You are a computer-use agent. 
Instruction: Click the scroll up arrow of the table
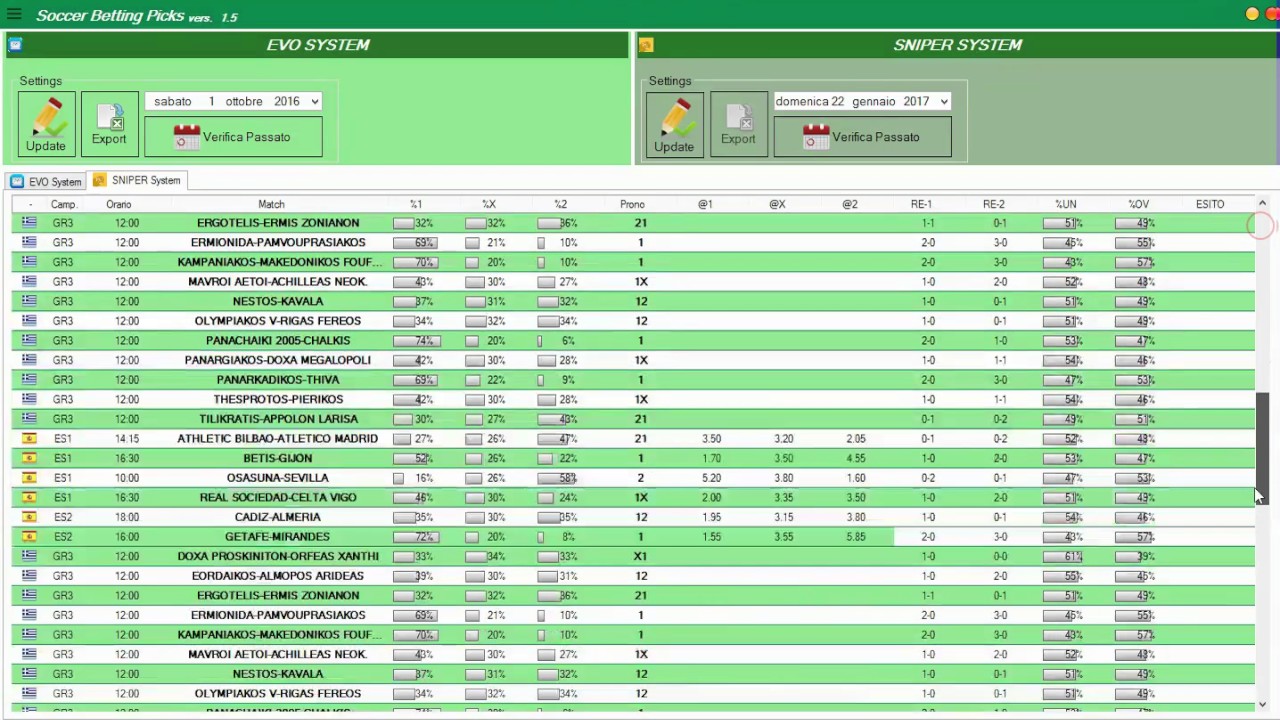click(x=1262, y=203)
